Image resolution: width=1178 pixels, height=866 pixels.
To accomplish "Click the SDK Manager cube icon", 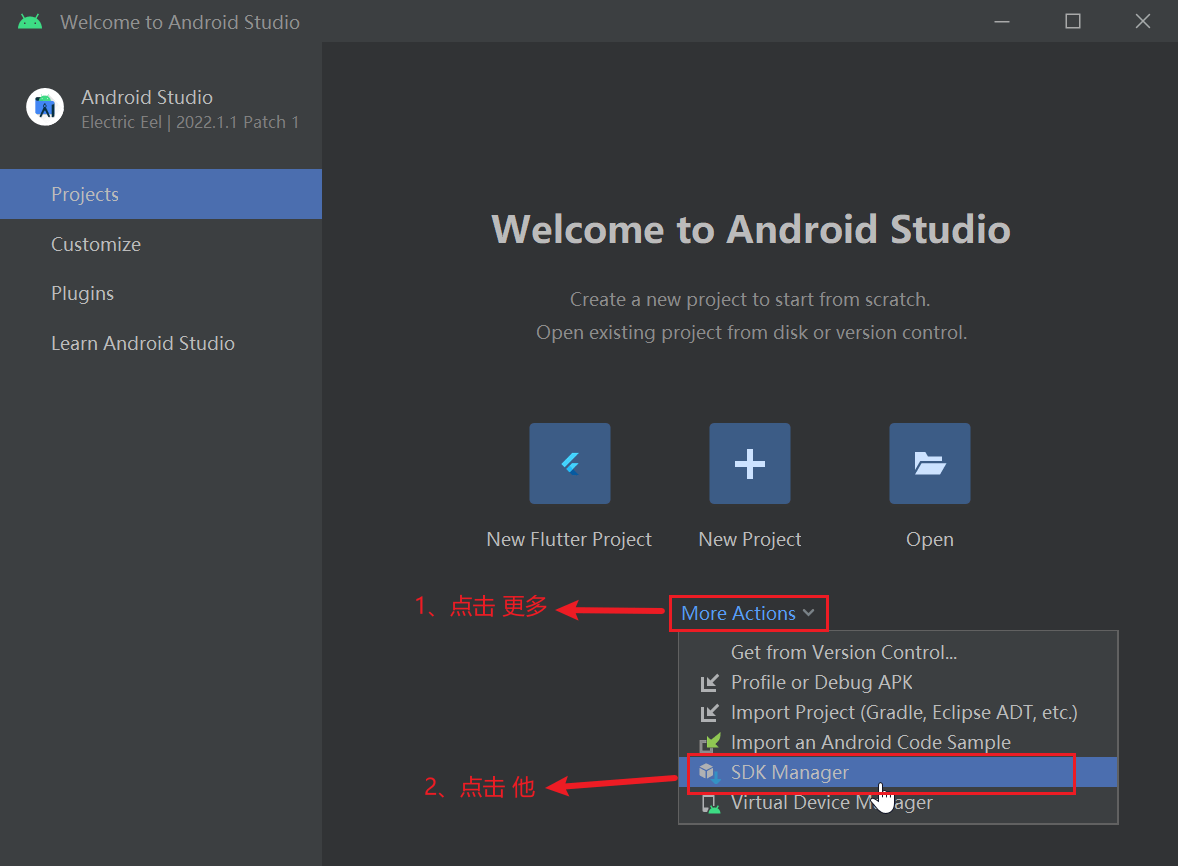I will (x=709, y=772).
